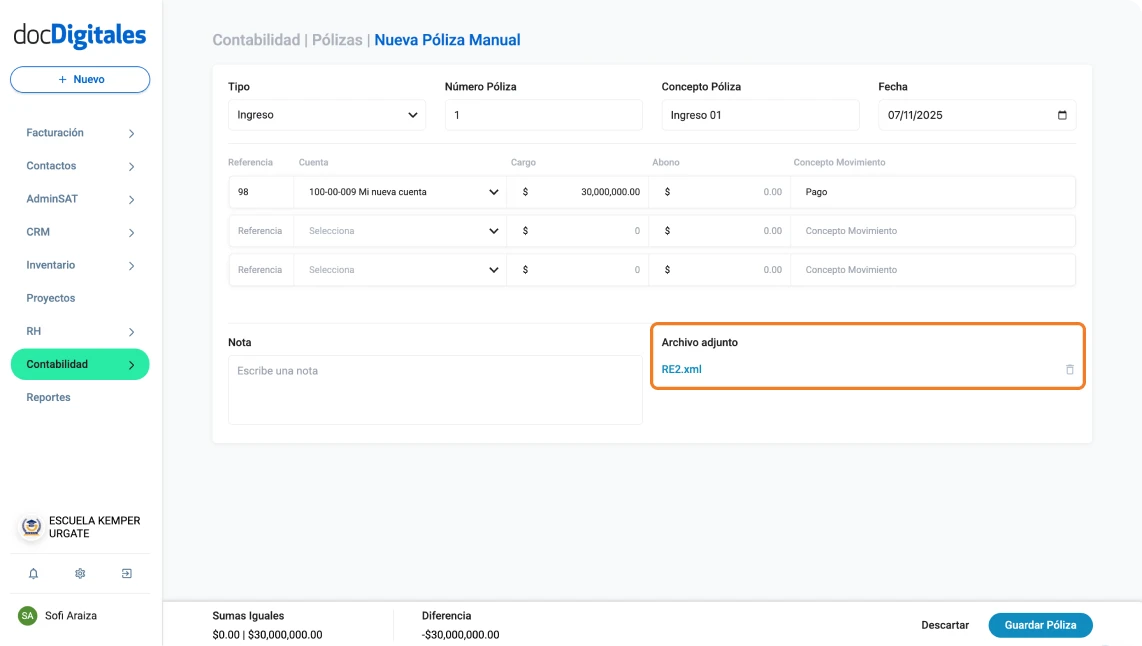Image resolution: width=1142 pixels, height=646 pixels.
Task: Click Descartar to discard the póliza
Action: pyautogui.click(x=945, y=625)
